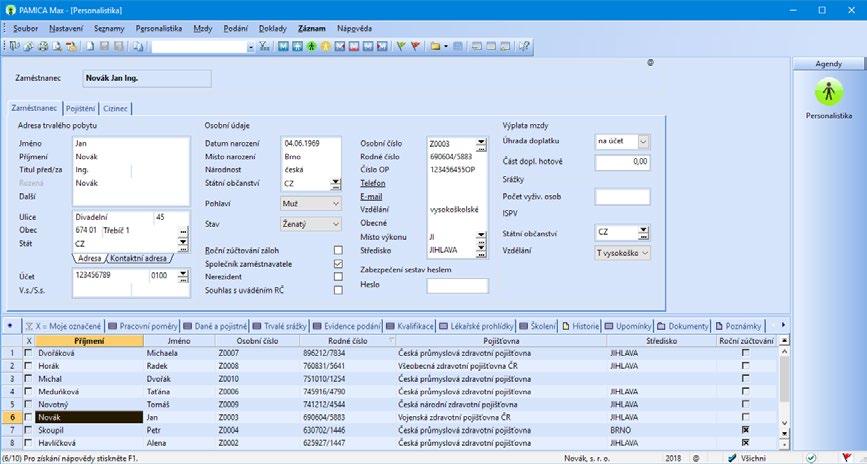Click the right arrow to reveal more bottom tabs
This screenshot has height=464, width=867.
pyautogui.click(x=783, y=325)
